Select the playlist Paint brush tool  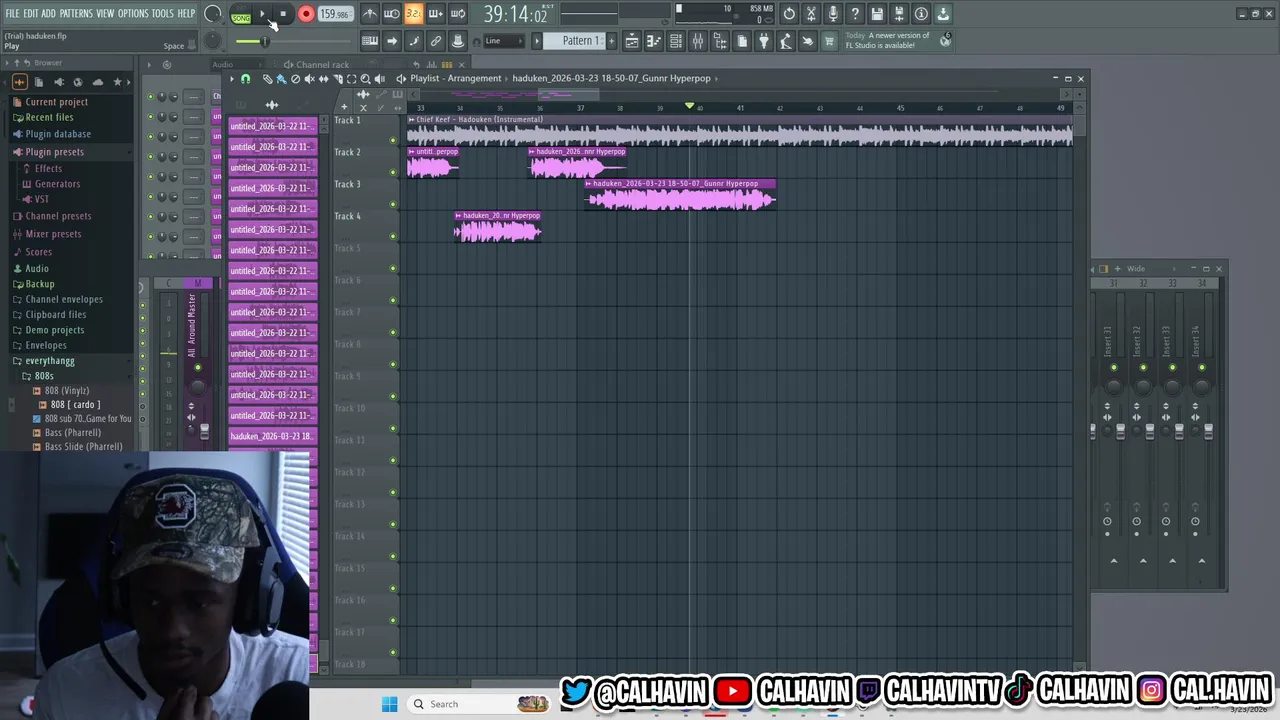pyautogui.click(x=282, y=79)
